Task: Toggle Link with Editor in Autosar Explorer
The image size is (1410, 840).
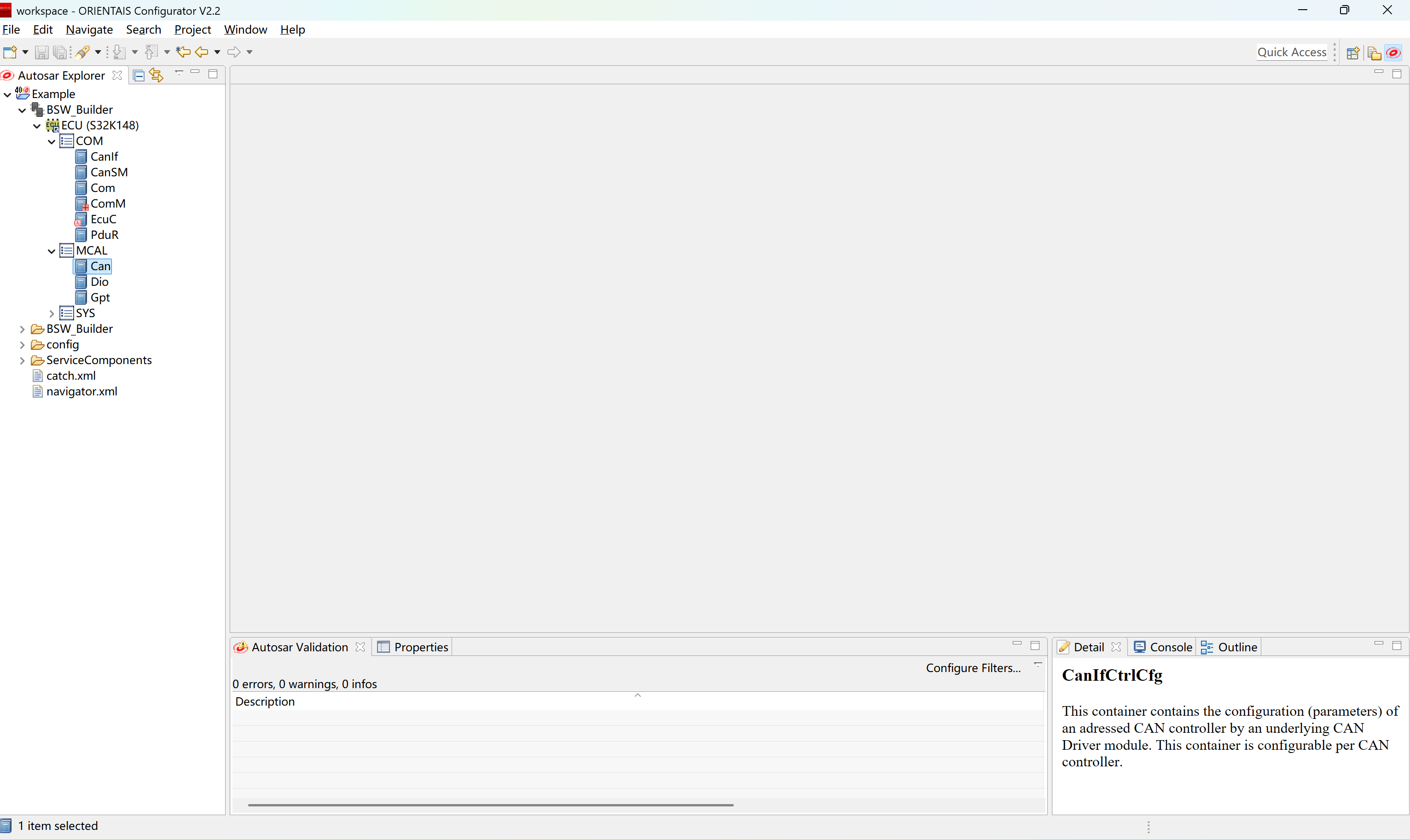Action: tap(157, 75)
